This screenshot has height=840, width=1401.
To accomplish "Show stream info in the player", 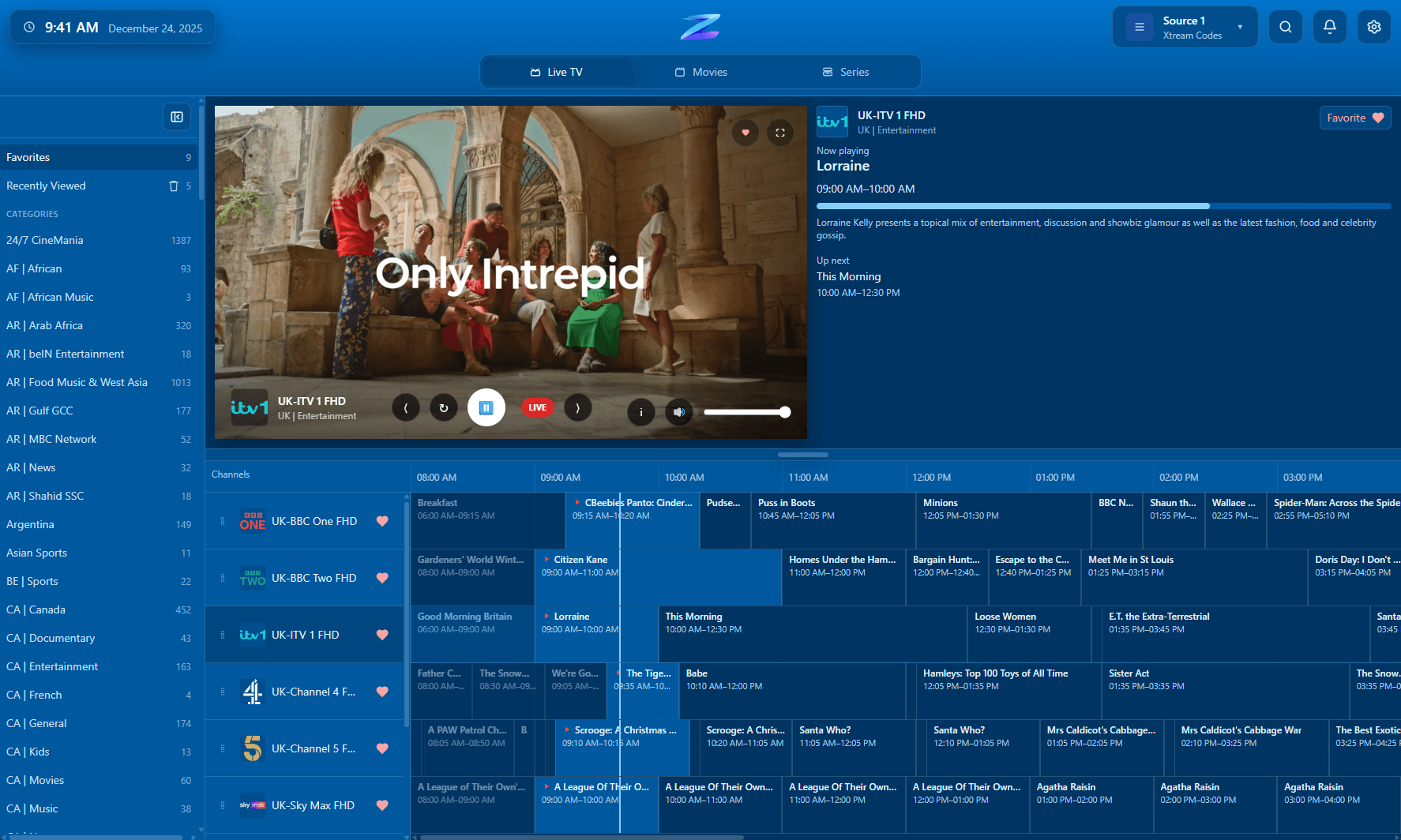I will click(640, 412).
